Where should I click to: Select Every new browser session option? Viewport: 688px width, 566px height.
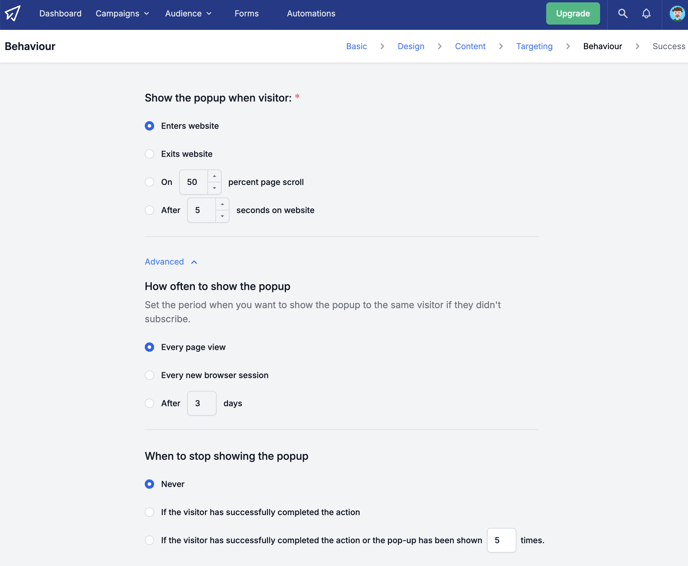click(150, 375)
